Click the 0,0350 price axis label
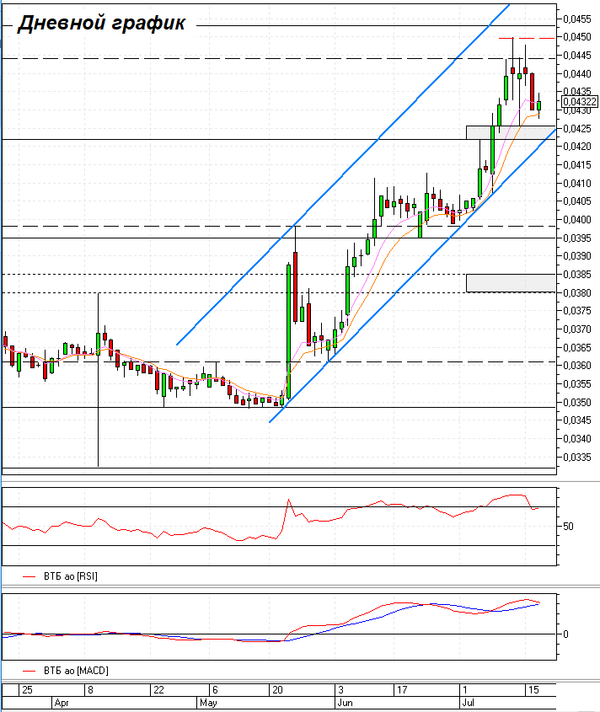This screenshot has height=712, width=600. (577, 402)
